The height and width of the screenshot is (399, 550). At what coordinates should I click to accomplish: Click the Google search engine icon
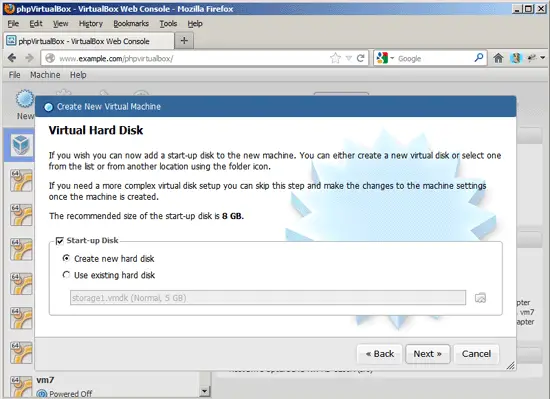[382, 58]
